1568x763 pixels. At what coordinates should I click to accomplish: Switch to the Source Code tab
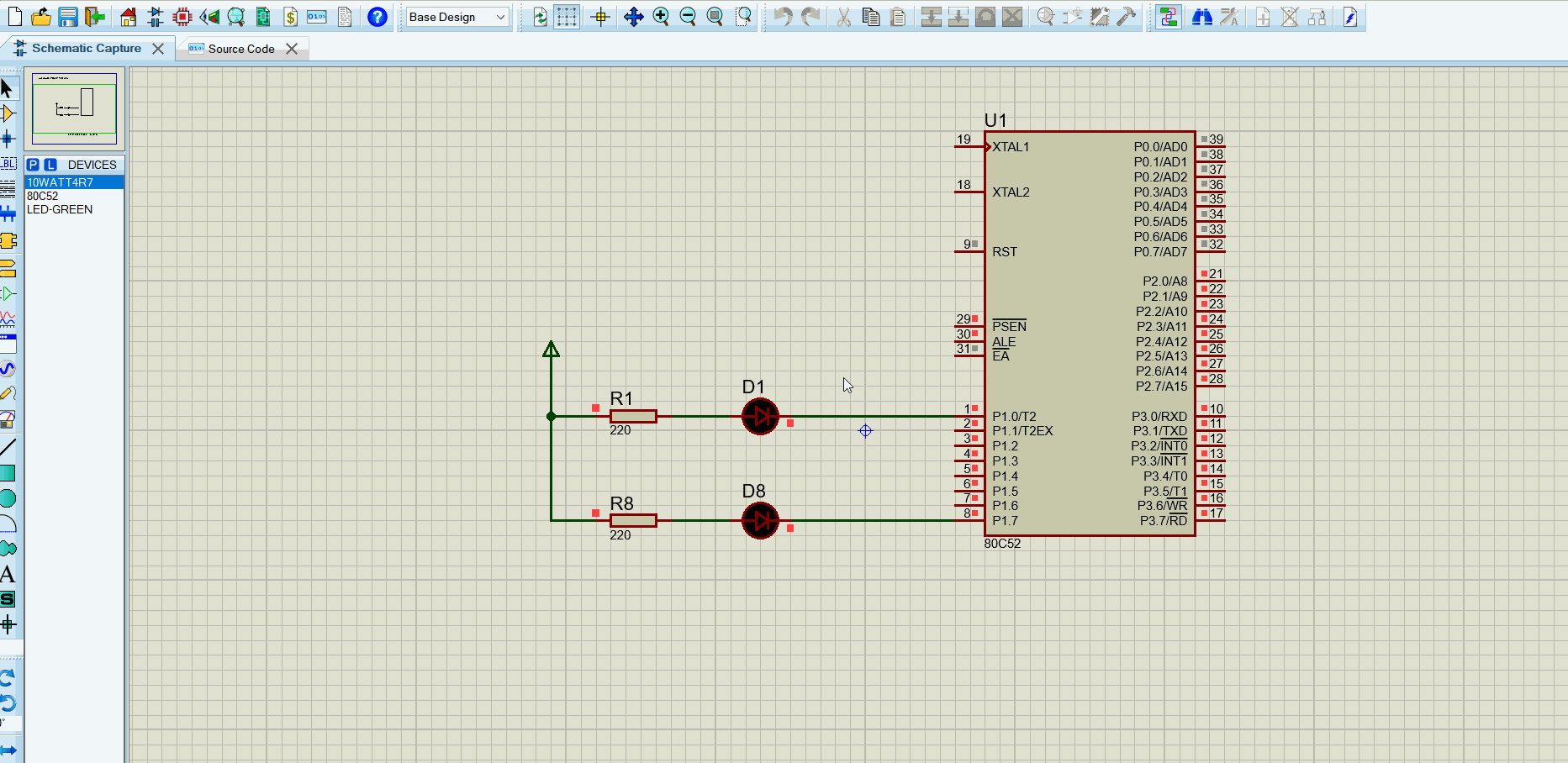[x=240, y=49]
